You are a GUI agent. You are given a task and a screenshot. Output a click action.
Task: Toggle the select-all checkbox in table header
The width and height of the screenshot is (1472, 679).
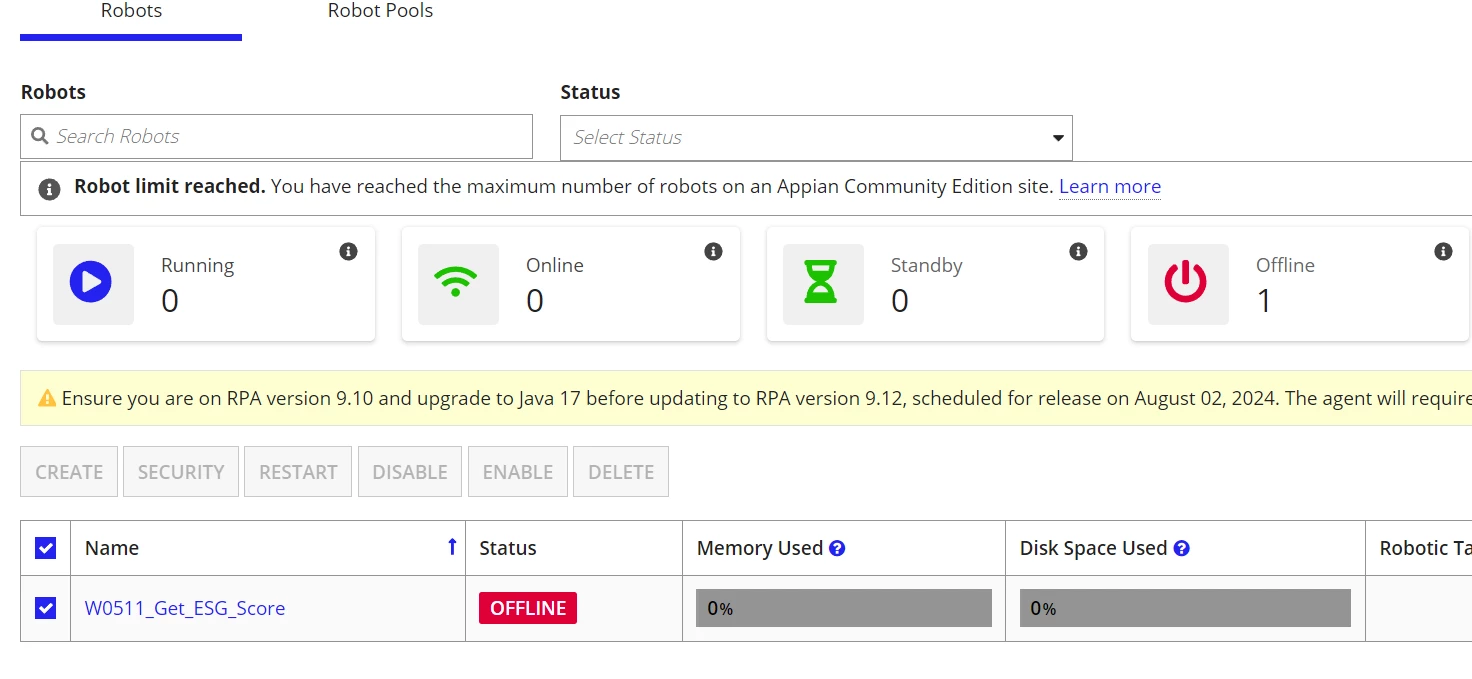pos(45,548)
